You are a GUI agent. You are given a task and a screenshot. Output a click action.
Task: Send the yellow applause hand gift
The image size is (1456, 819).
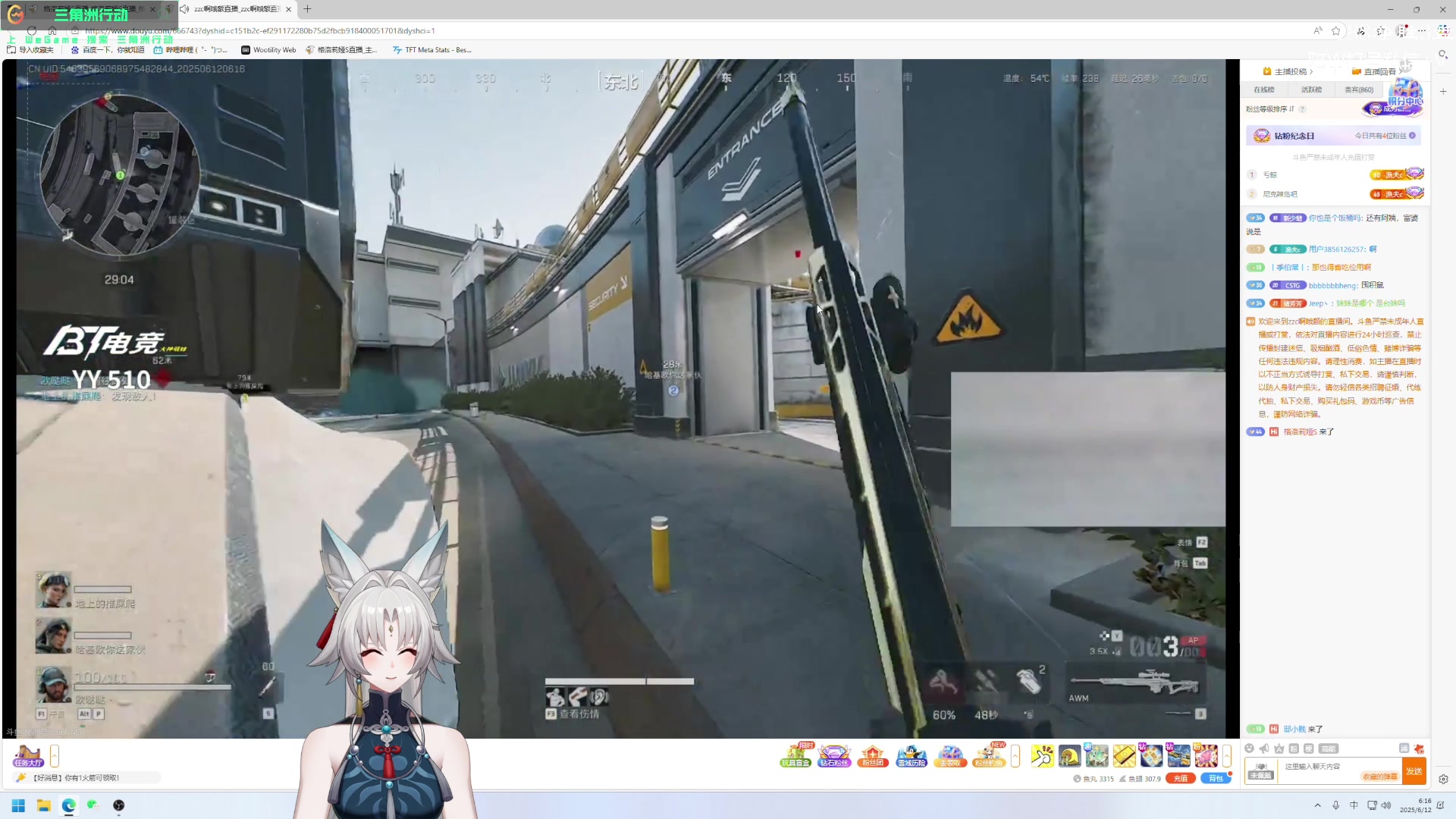(x=1043, y=755)
